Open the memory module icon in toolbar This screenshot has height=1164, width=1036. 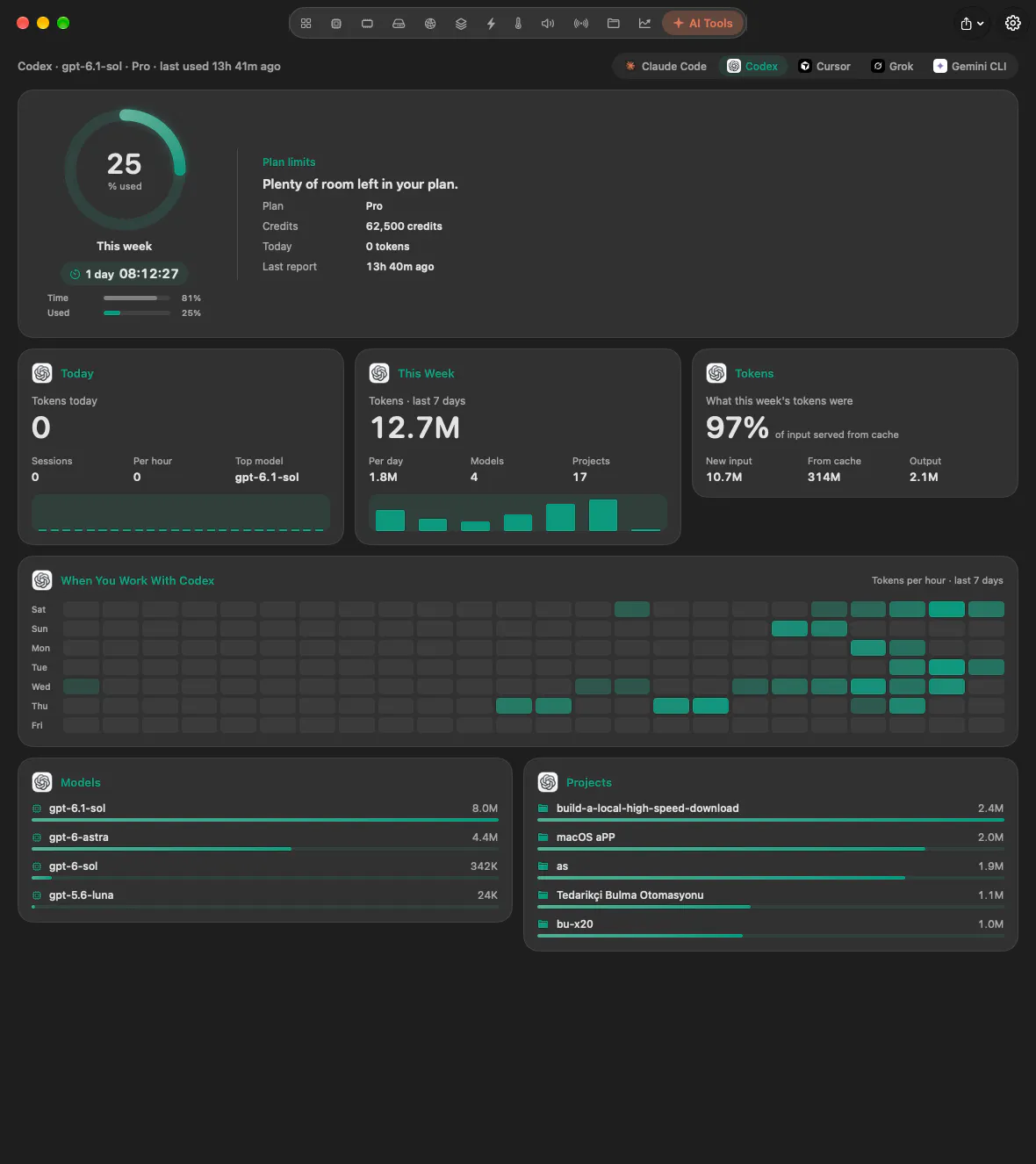point(367,24)
